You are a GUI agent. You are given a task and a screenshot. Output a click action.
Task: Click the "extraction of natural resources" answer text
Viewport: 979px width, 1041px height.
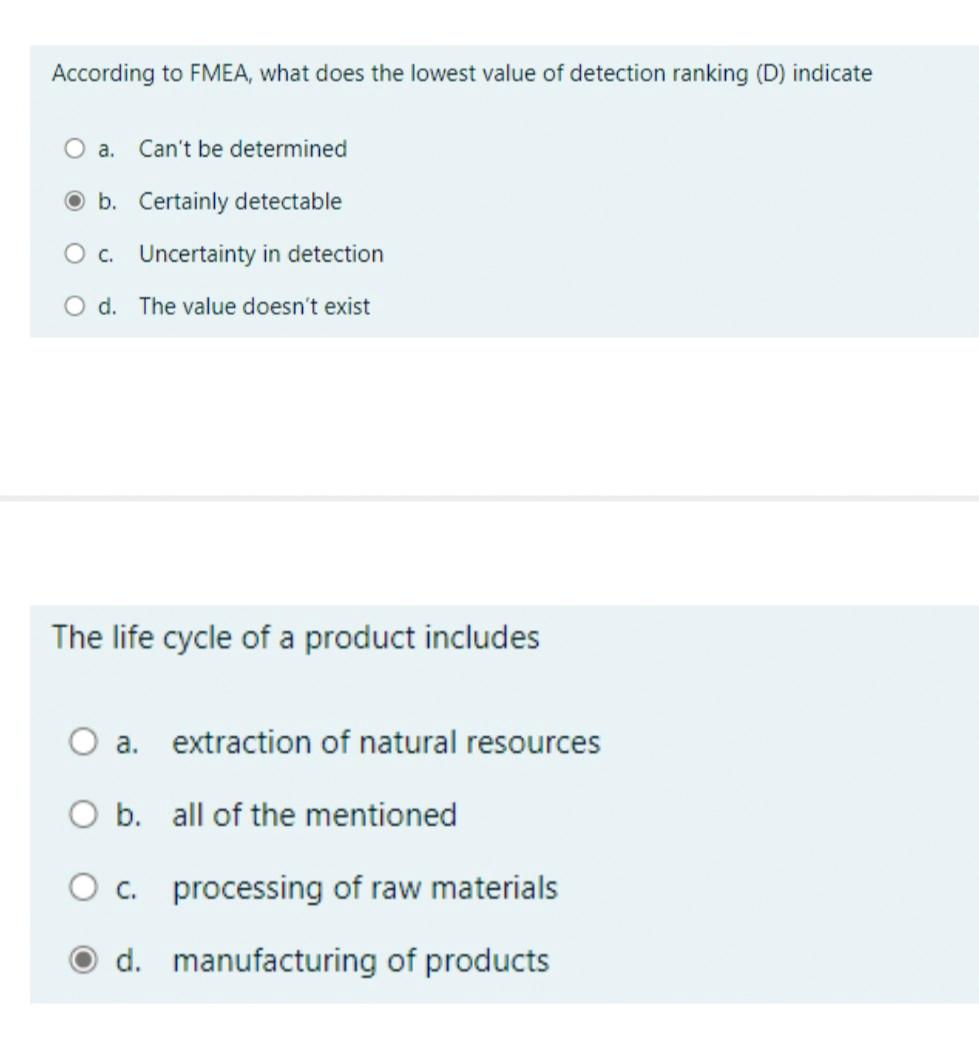coord(386,743)
